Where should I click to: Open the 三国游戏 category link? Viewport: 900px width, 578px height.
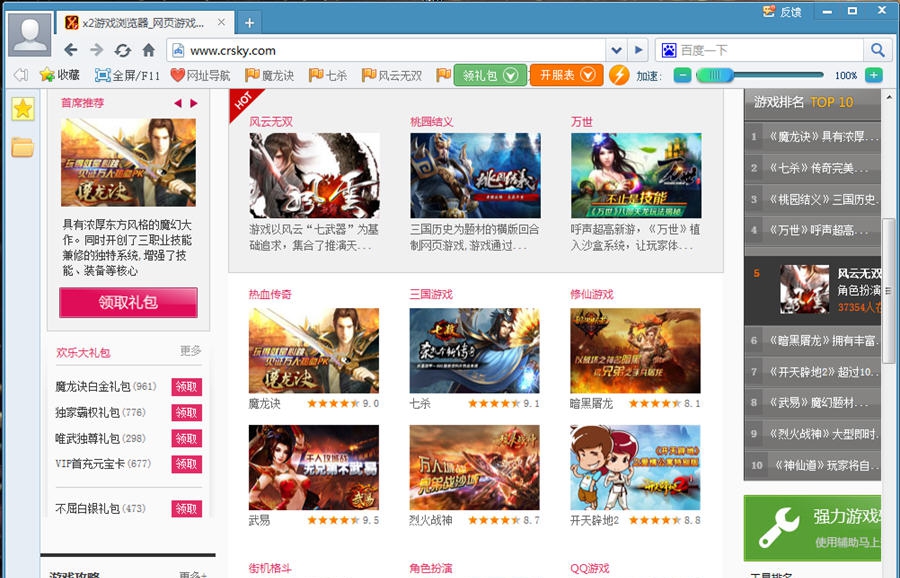pyautogui.click(x=430, y=294)
